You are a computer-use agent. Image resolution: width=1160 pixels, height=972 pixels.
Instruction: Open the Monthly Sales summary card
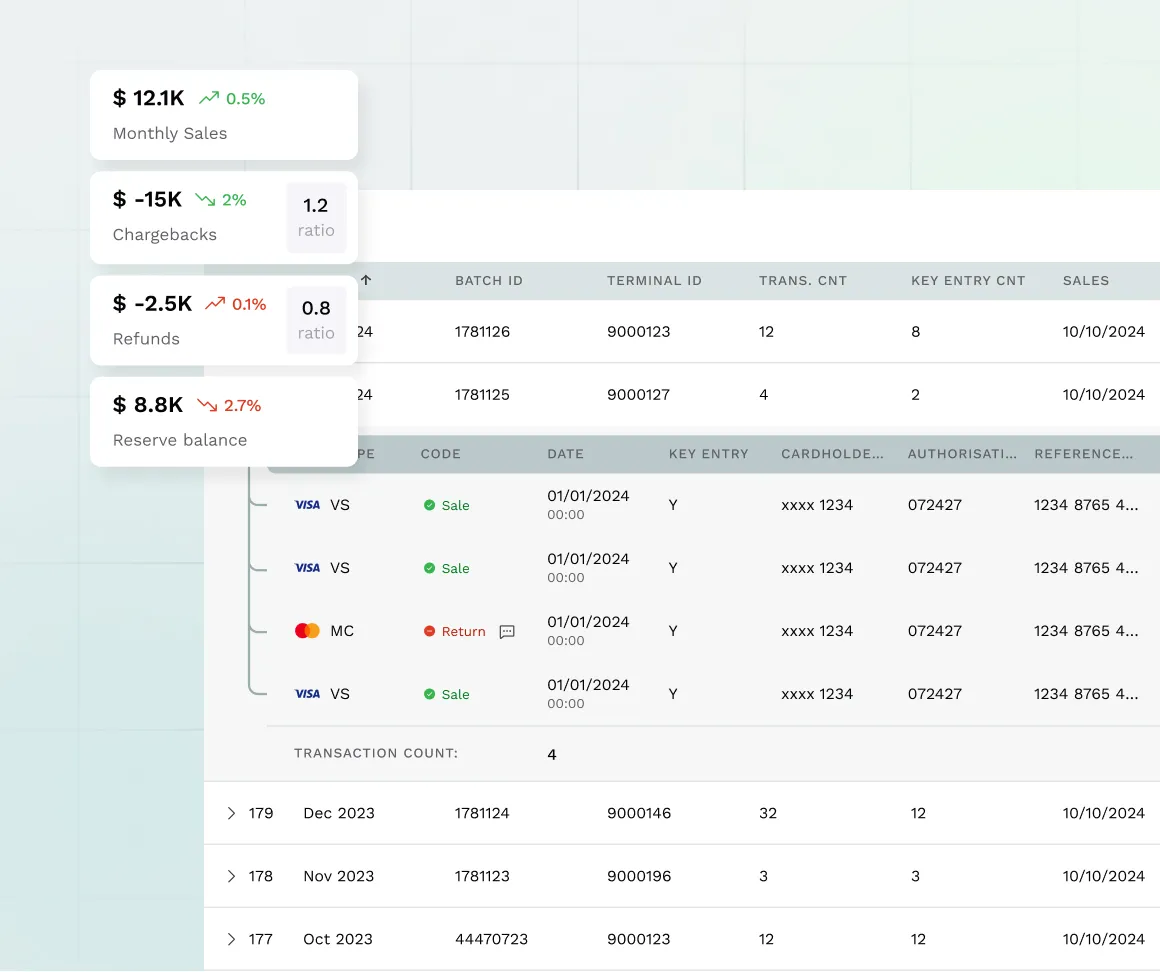point(223,115)
